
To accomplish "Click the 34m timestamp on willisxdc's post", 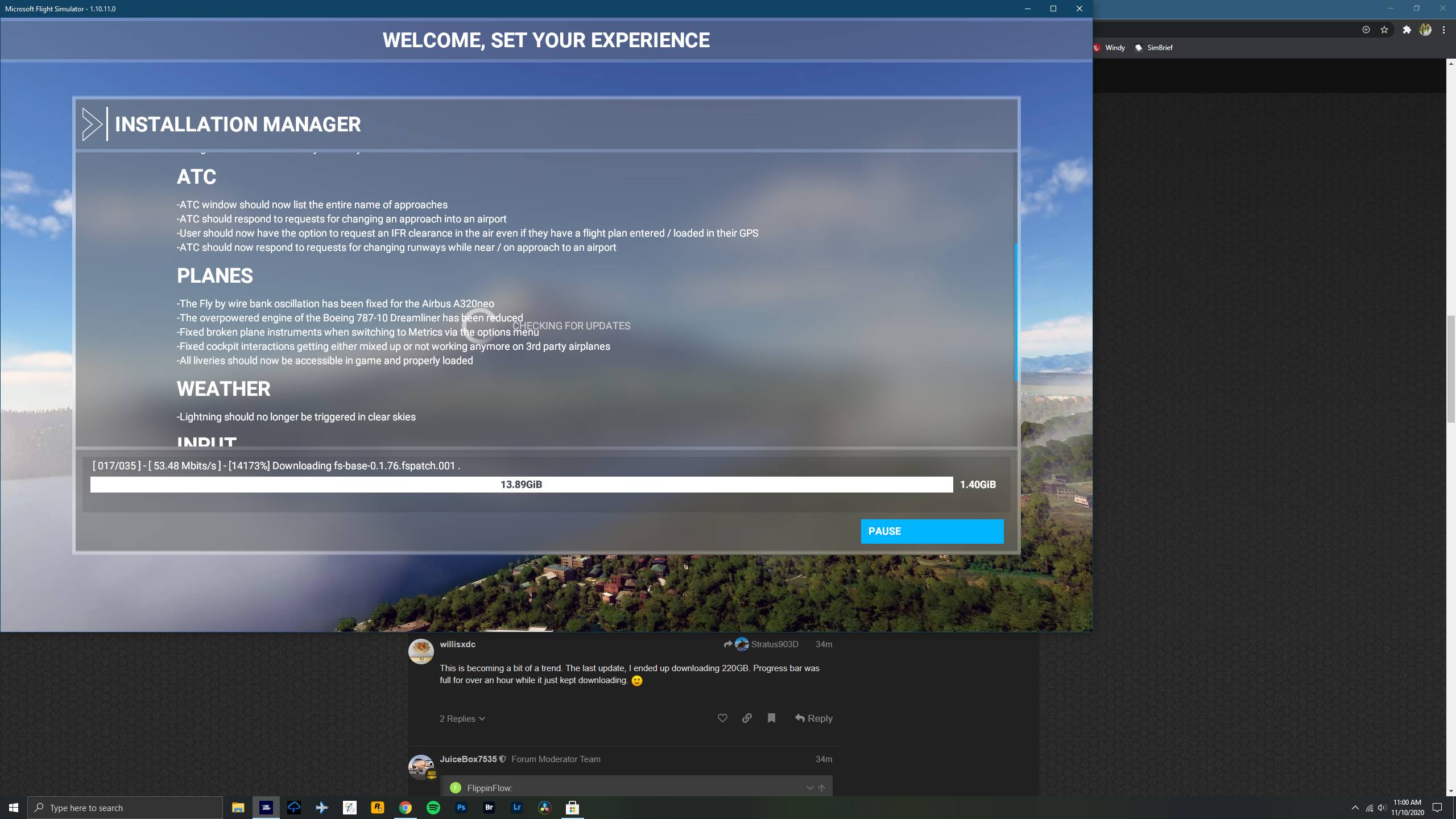I will (824, 644).
